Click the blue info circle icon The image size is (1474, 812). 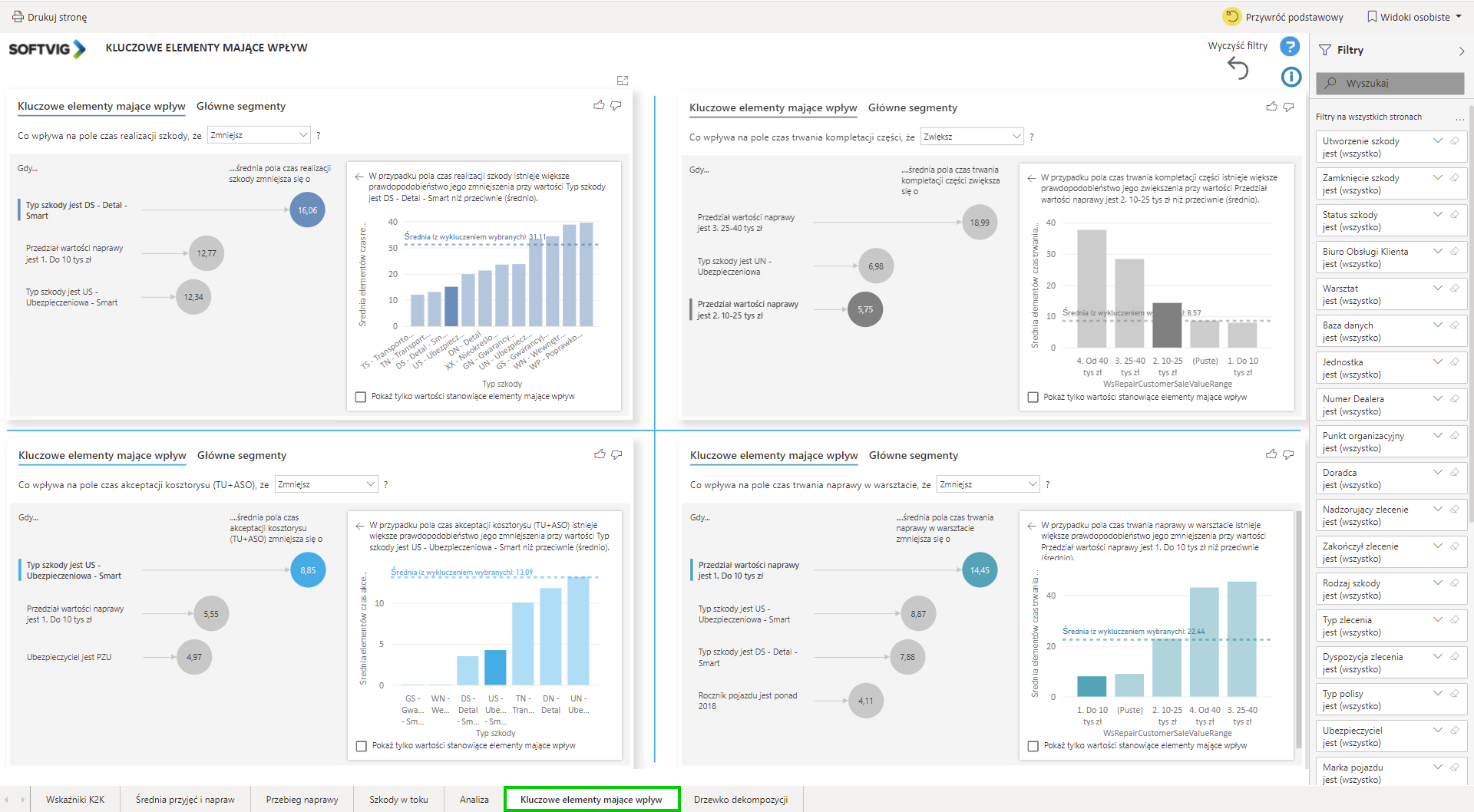point(1291,77)
